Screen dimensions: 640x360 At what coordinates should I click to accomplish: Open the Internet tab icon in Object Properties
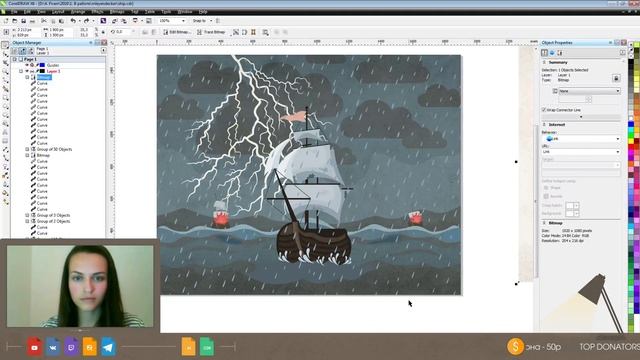coord(552,53)
